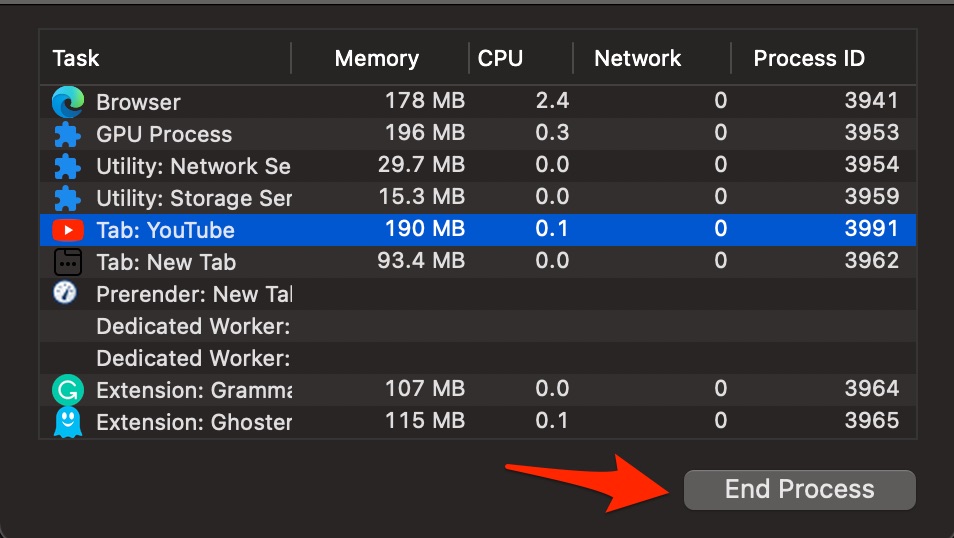Select the second Dedicated Worker row
The height and width of the screenshot is (538, 954).
[478, 358]
